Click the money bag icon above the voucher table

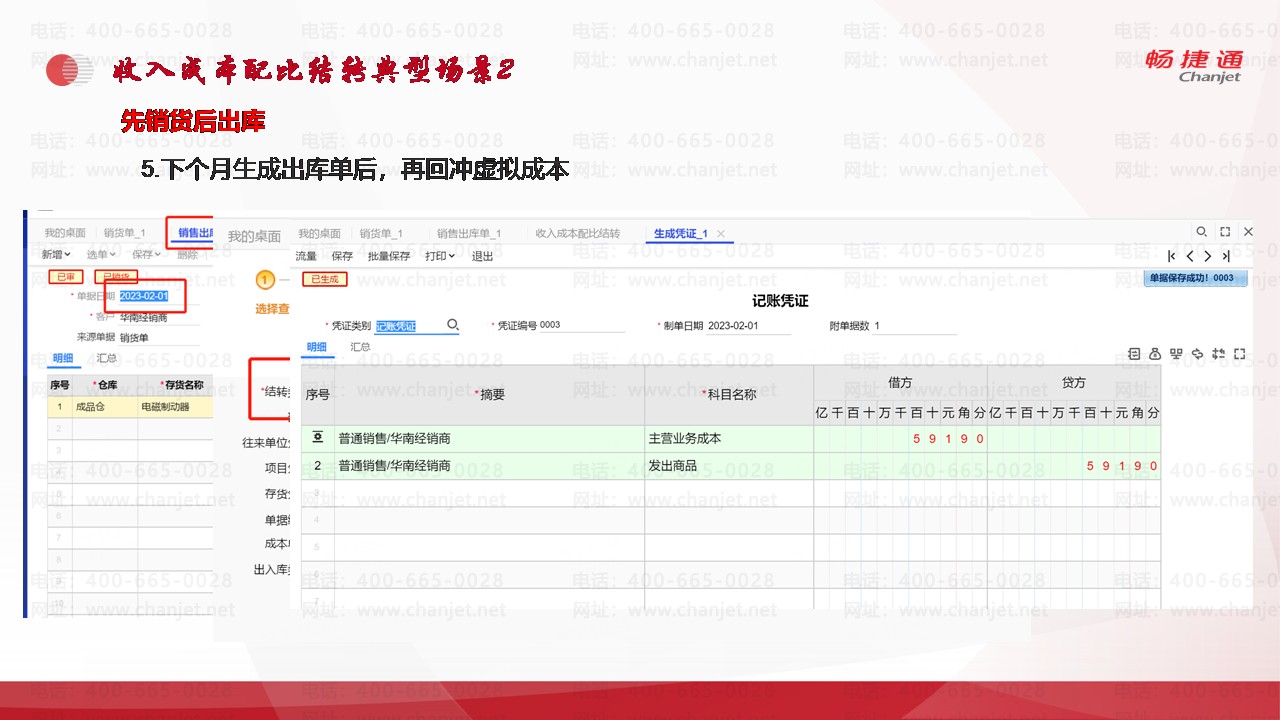click(x=1155, y=353)
